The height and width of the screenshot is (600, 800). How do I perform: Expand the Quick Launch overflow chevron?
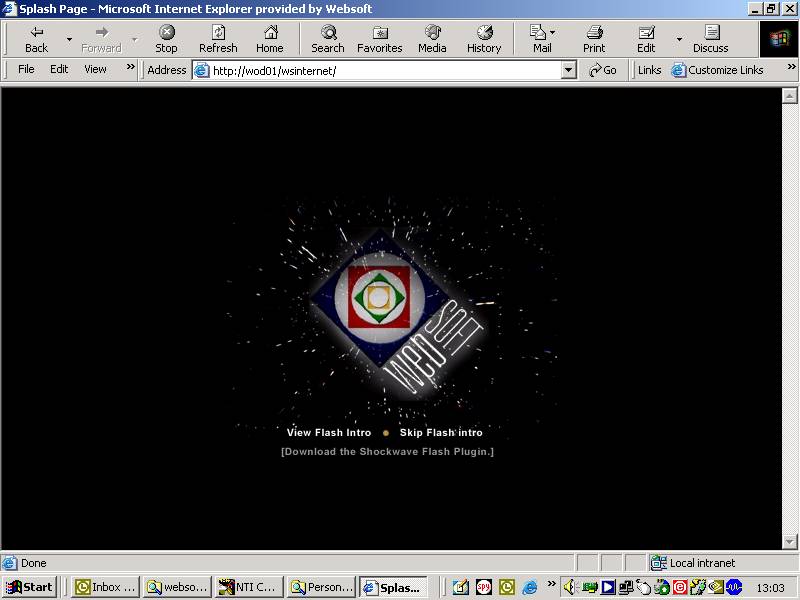pyautogui.click(x=551, y=584)
